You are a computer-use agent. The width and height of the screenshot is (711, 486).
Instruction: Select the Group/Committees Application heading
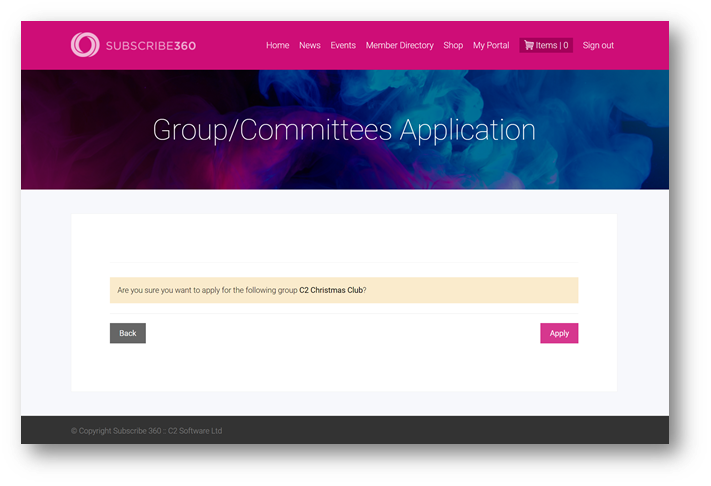(x=344, y=130)
